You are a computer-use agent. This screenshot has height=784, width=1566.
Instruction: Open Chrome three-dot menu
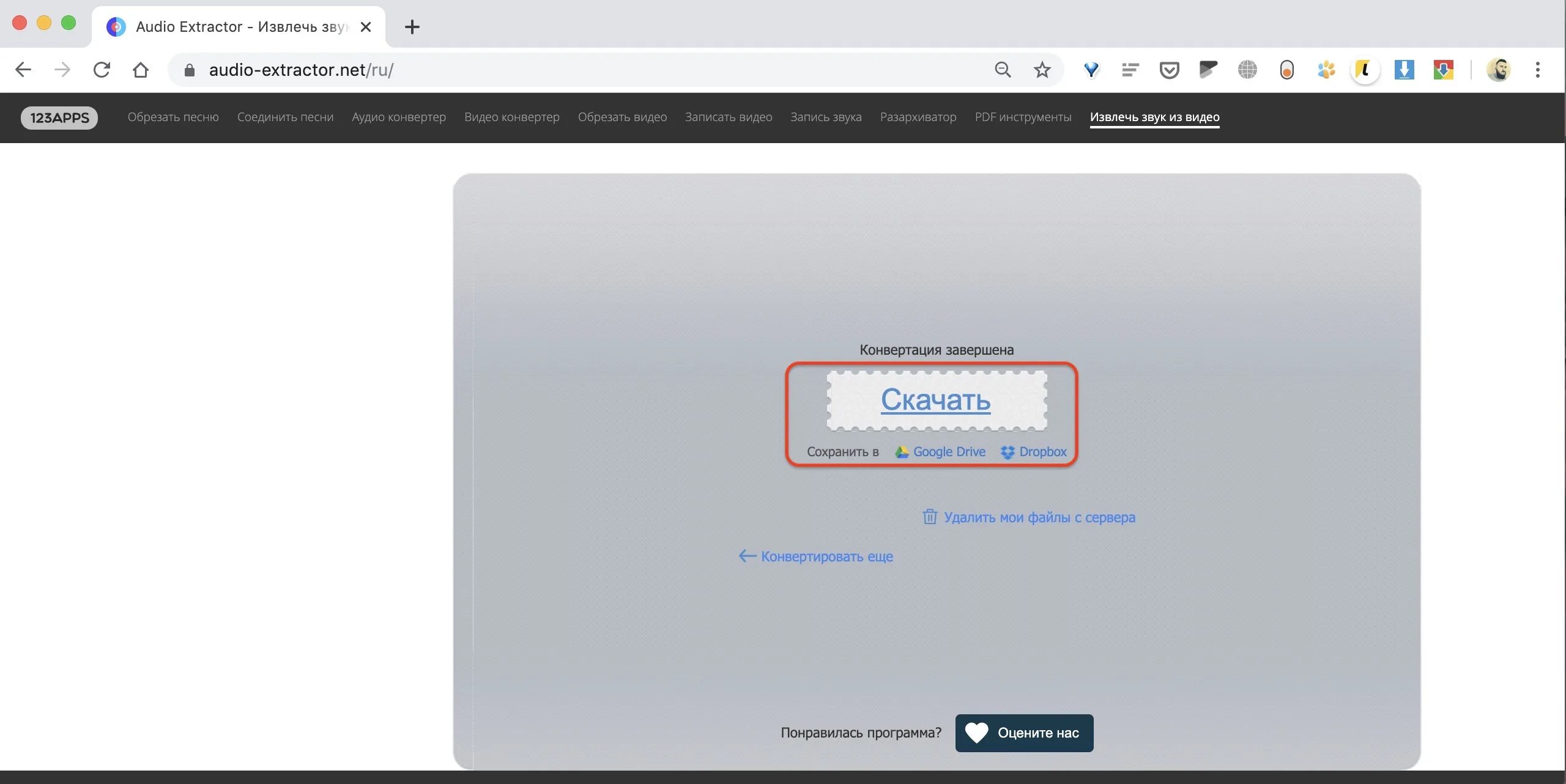tap(1537, 70)
